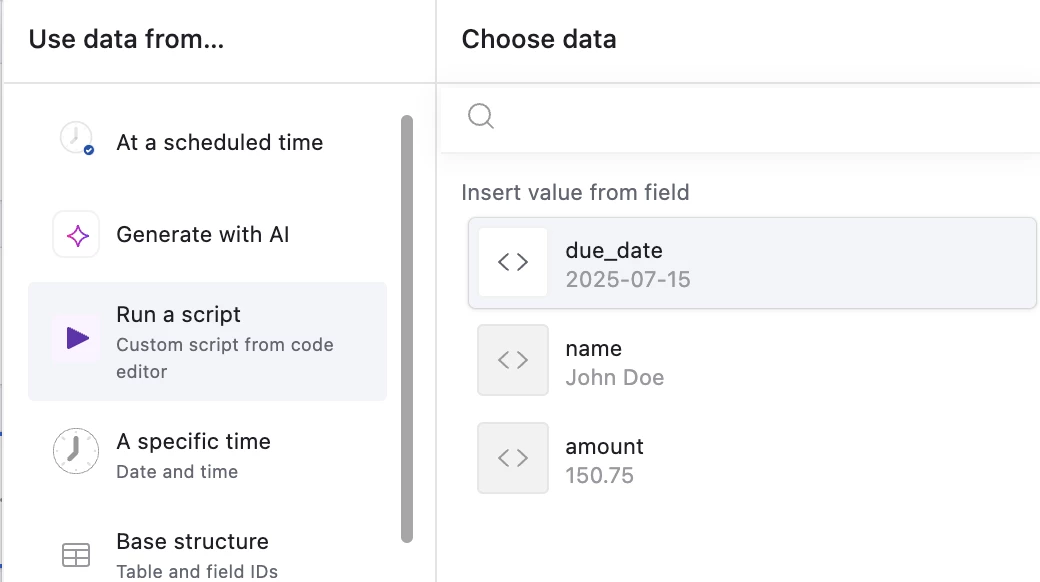Click the Base structure table icon

76,555
